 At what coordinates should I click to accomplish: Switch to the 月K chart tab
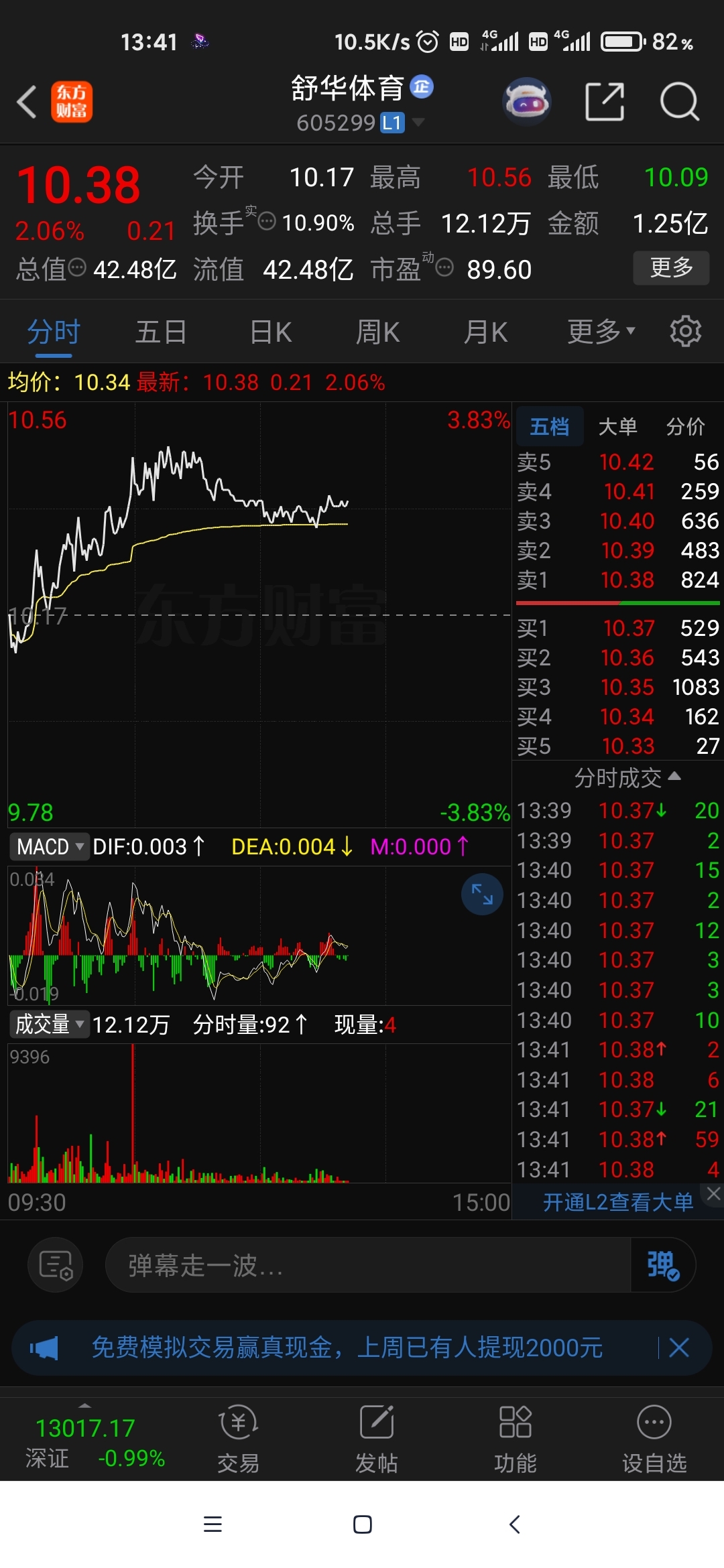click(486, 331)
